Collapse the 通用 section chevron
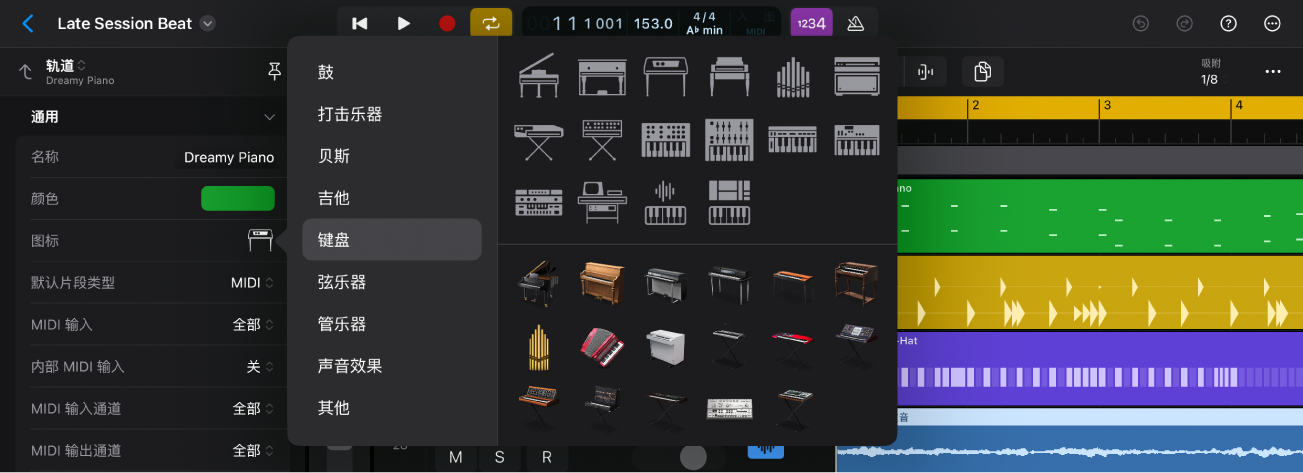Image resolution: width=1303 pixels, height=473 pixels. point(269,117)
